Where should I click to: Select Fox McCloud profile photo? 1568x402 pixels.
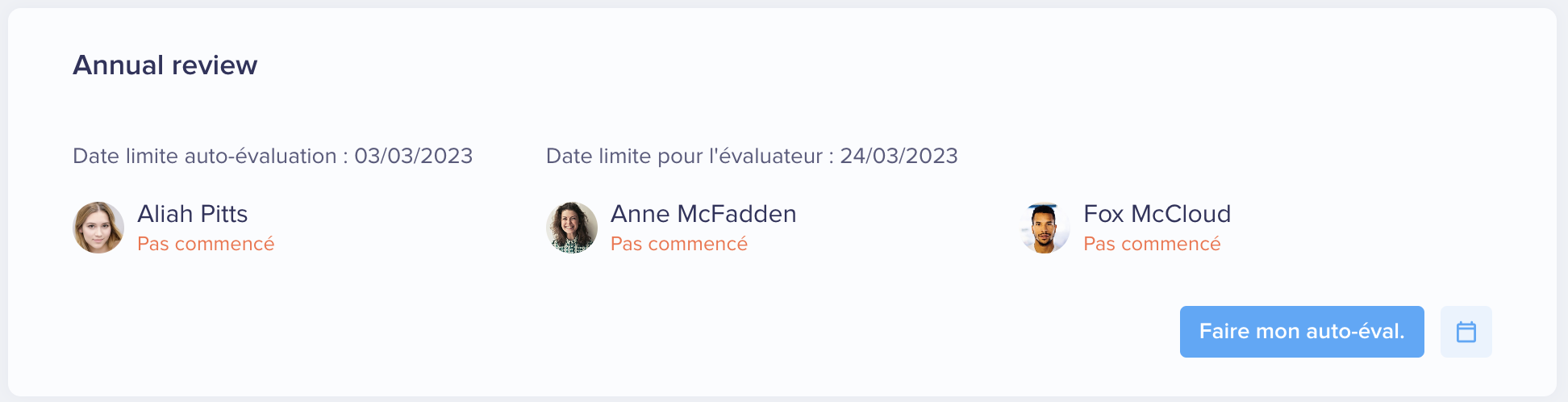1045,228
